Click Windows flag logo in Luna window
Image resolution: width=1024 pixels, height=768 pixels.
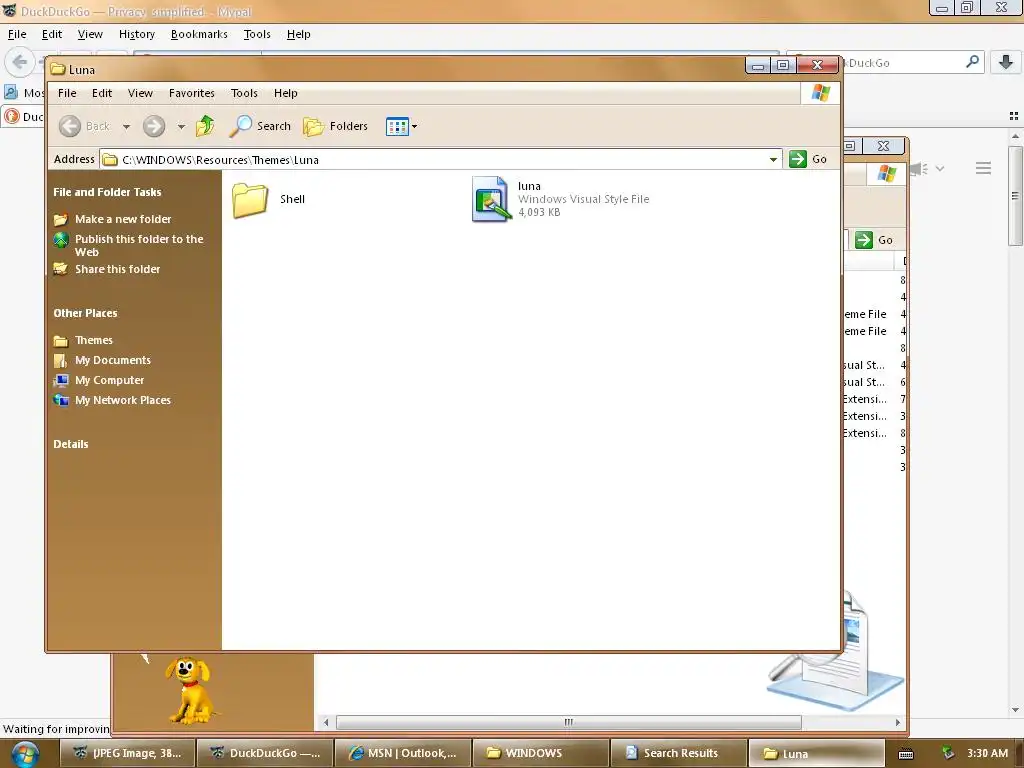821,93
